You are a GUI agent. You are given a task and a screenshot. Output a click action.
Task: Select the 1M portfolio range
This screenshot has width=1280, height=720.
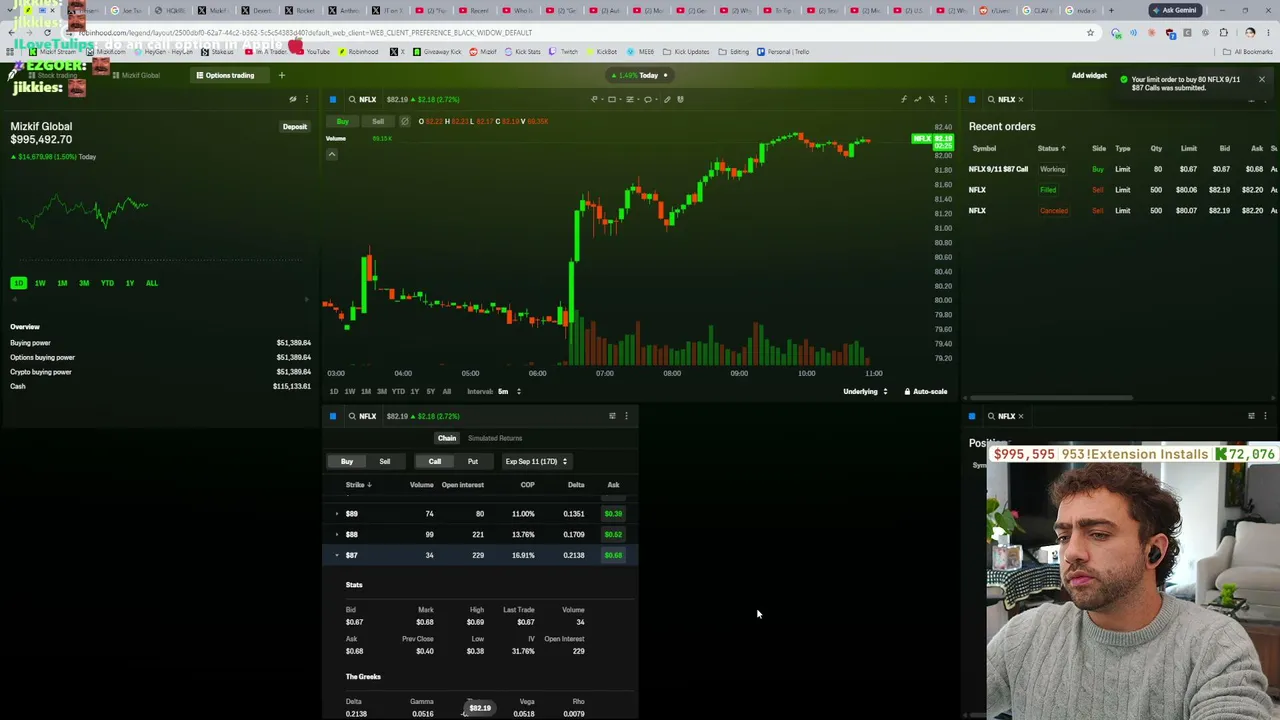[62, 283]
